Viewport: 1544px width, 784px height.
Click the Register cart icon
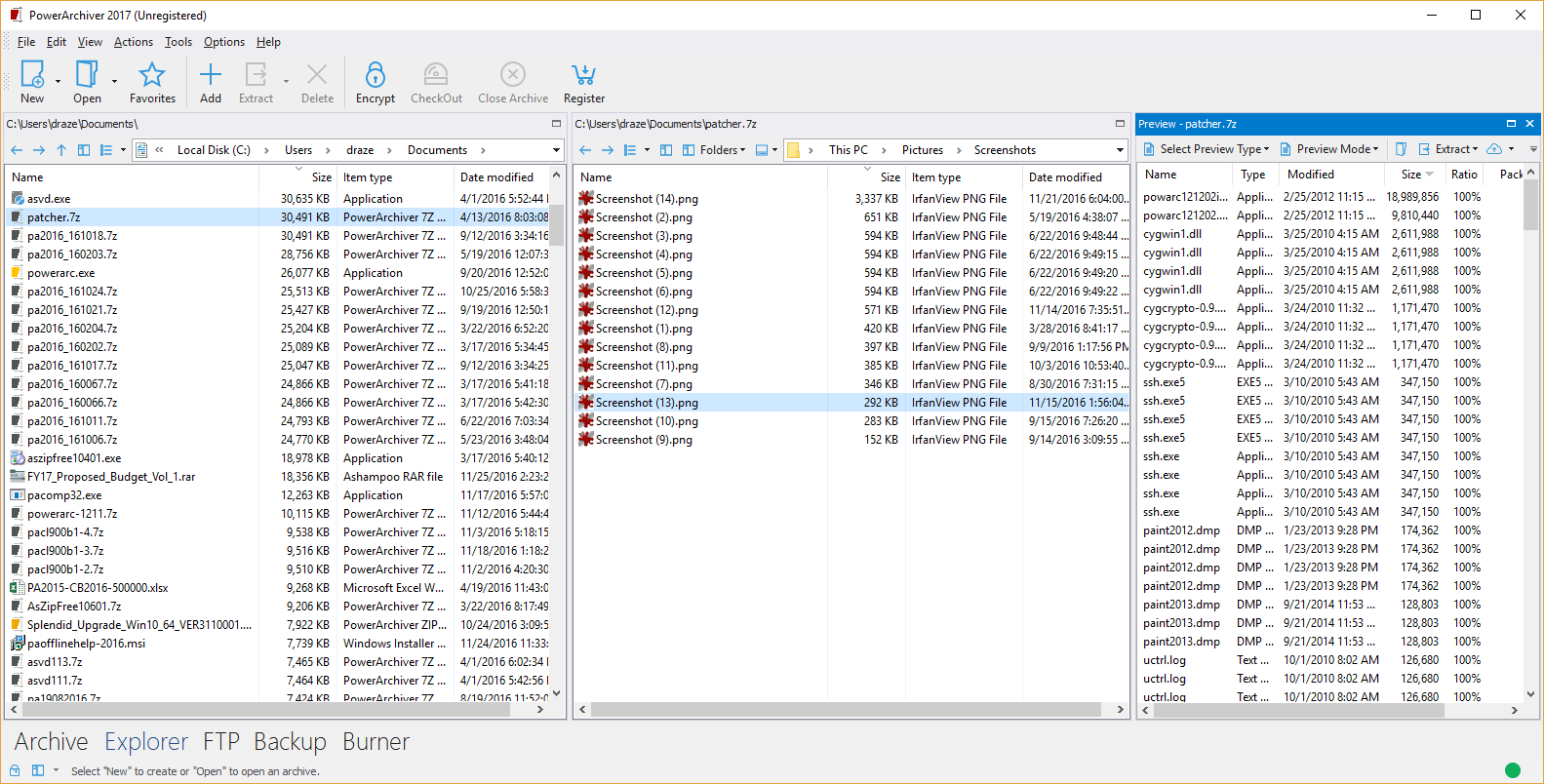583,75
